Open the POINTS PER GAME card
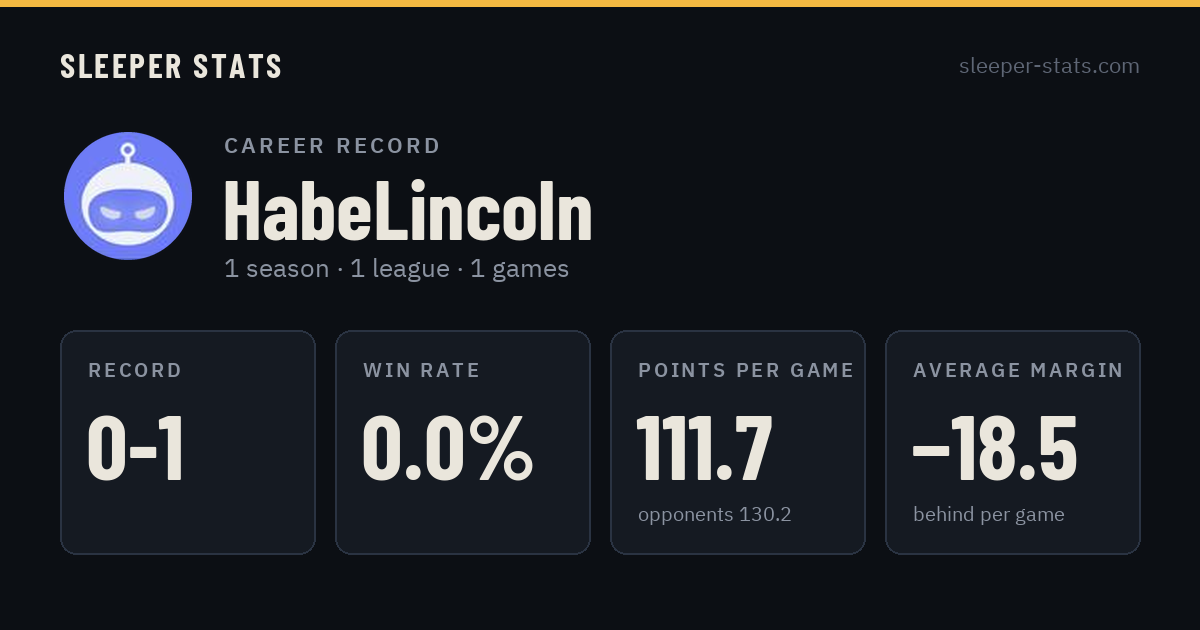The height and width of the screenshot is (630, 1200). coord(738,442)
